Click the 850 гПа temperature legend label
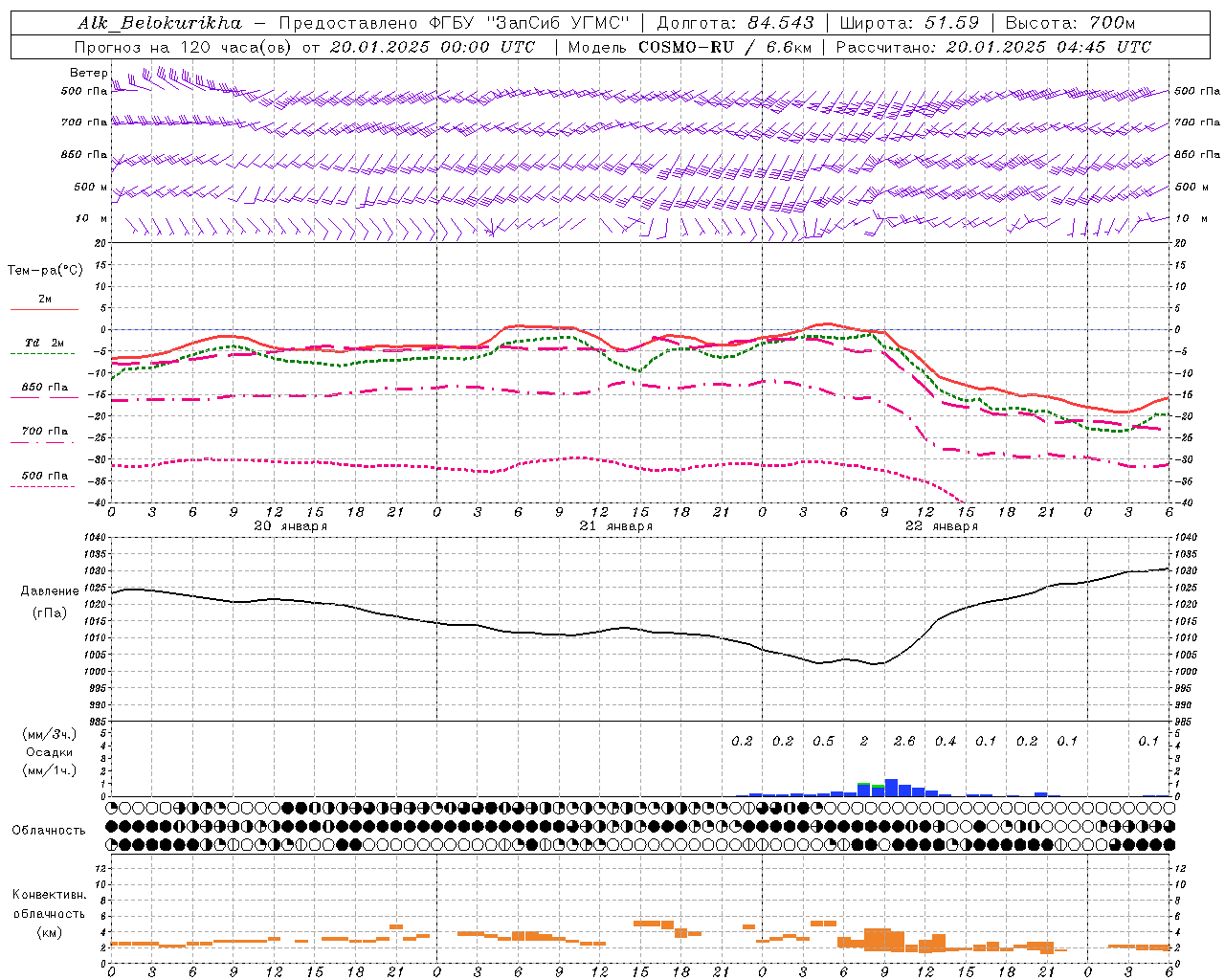Image resolution: width=1225 pixels, height=980 pixels. [45, 388]
